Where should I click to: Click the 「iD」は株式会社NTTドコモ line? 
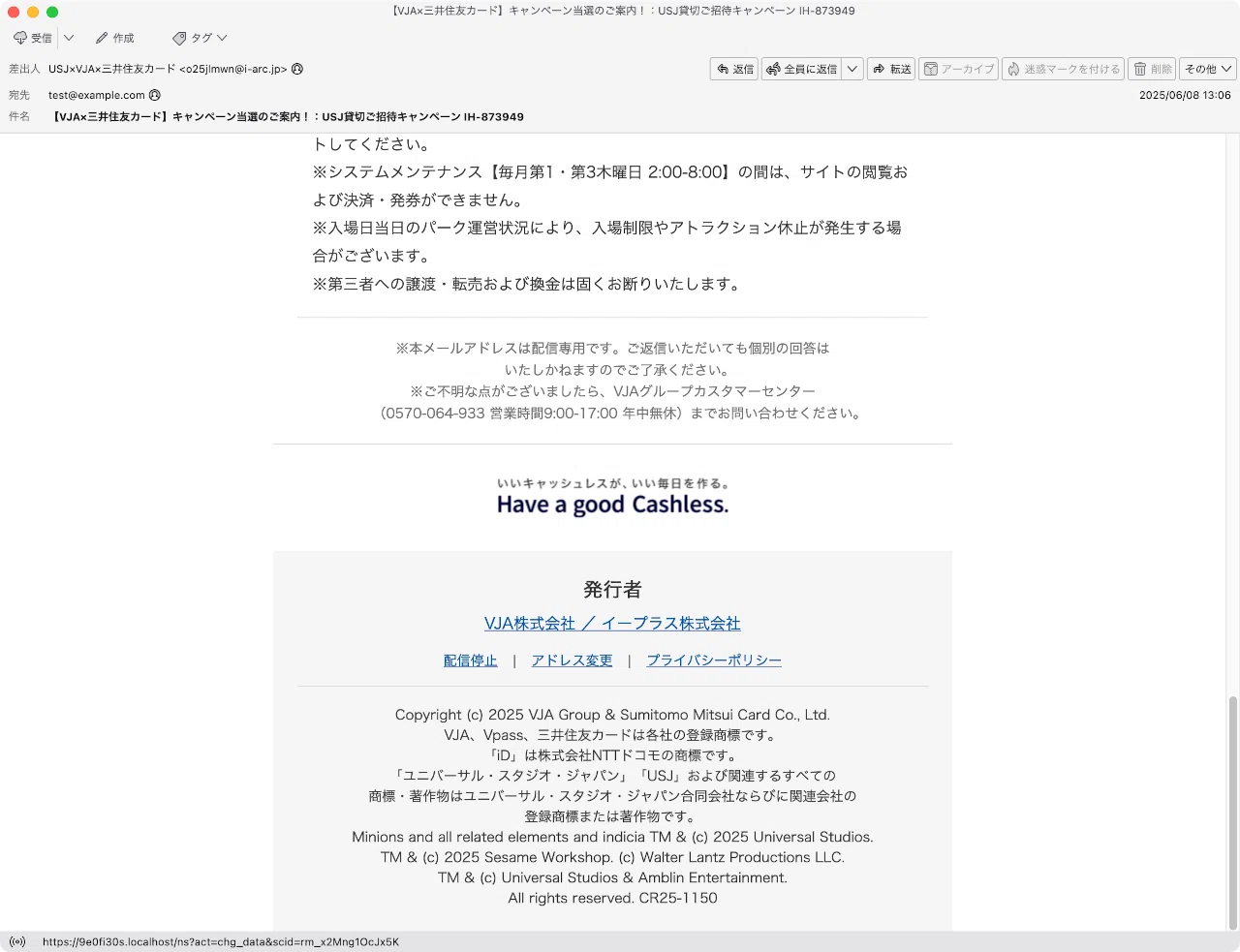click(612, 755)
